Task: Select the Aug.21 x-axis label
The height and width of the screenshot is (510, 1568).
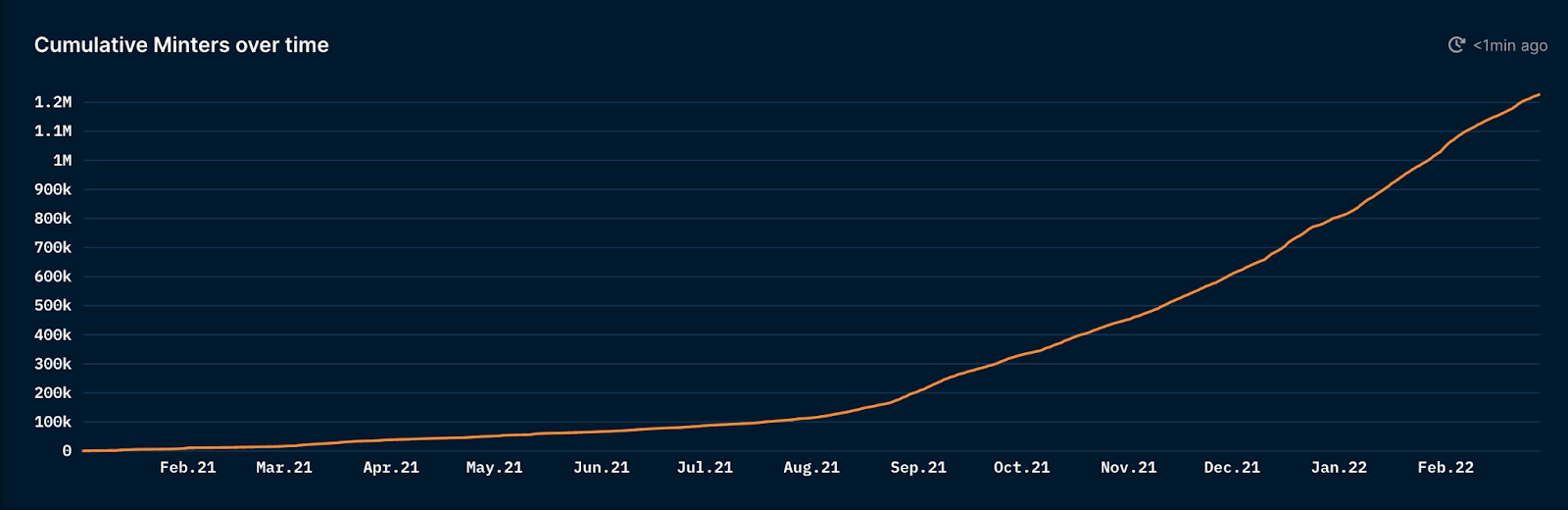Action: pyautogui.click(x=811, y=468)
